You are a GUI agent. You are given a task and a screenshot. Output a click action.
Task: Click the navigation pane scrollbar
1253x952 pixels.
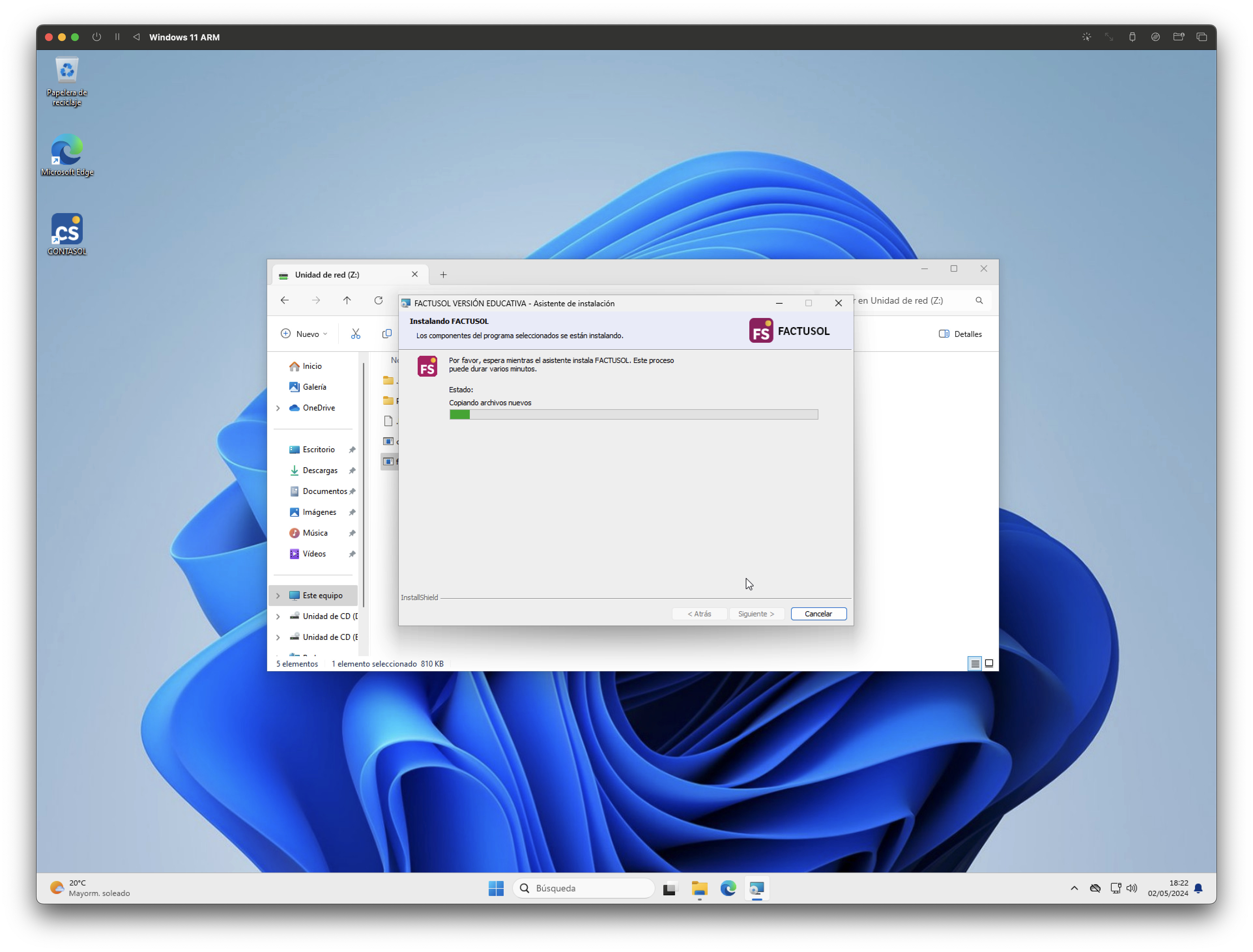tap(363, 484)
